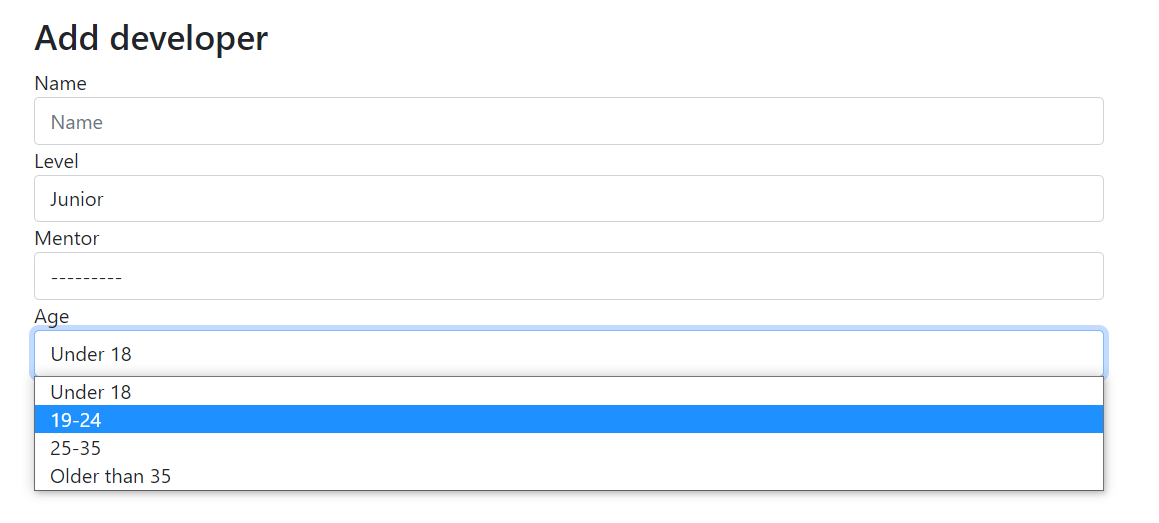Select Older than 35 option
This screenshot has width=1159, height=523.
point(568,476)
